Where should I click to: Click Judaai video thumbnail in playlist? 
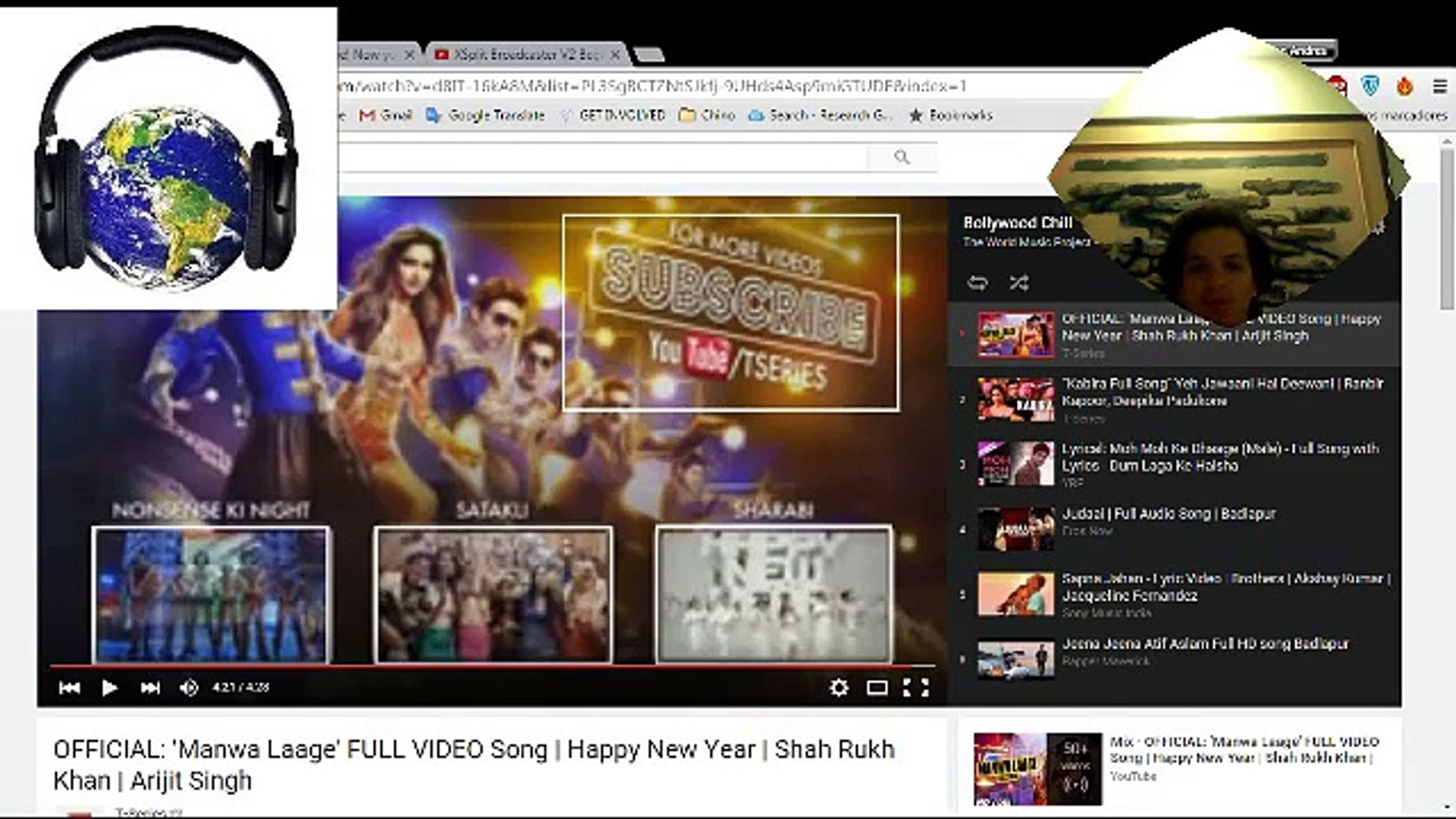1015,529
